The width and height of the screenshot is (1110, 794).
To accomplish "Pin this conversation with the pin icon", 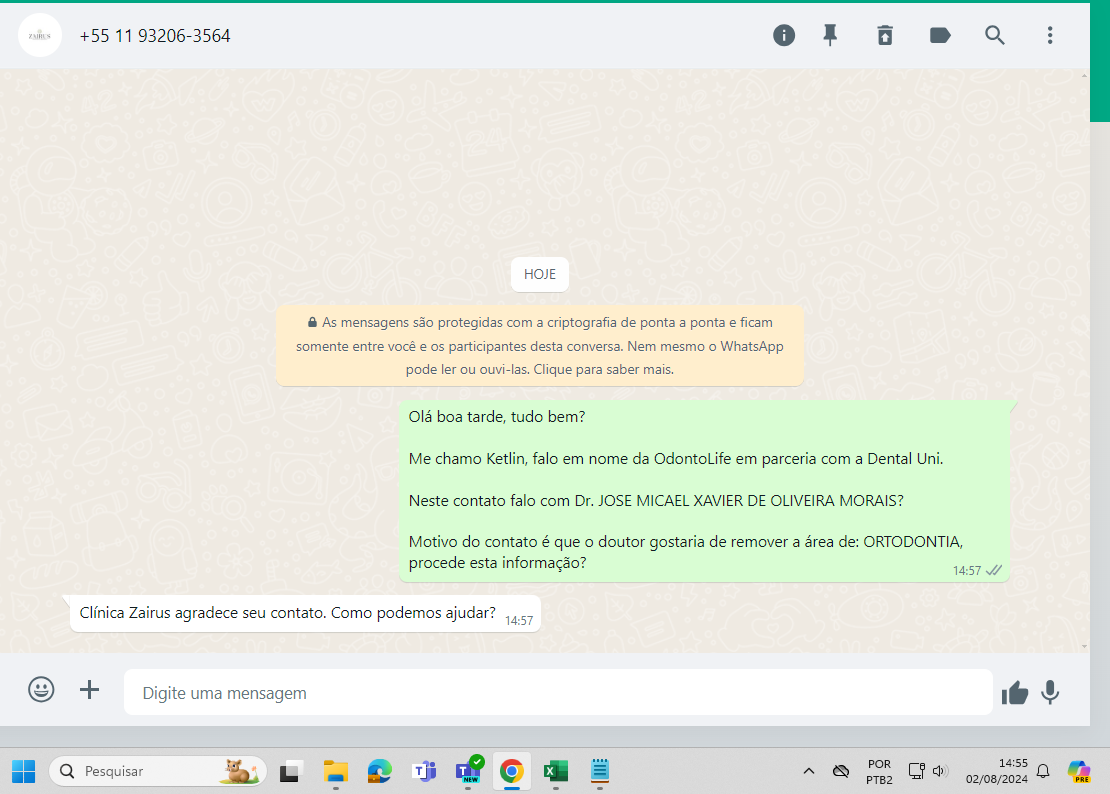I will [x=830, y=35].
